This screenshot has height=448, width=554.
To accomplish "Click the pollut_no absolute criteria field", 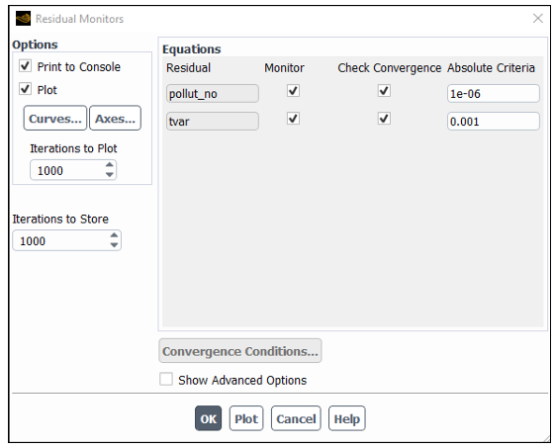I will tap(493, 94).
